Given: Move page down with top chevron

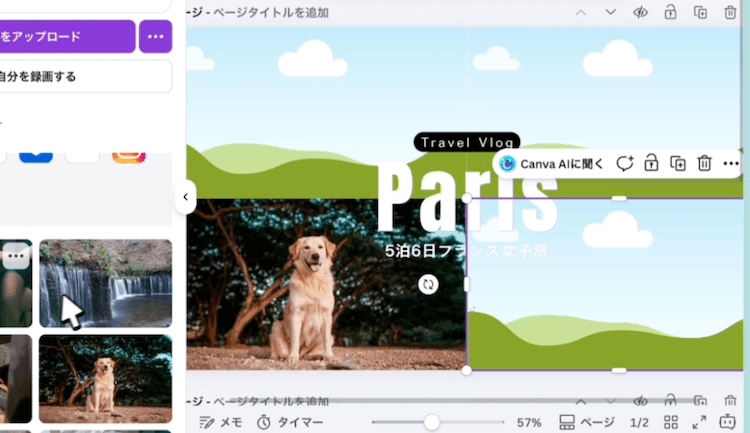Looking at the screenshot, I should (610, 13).
